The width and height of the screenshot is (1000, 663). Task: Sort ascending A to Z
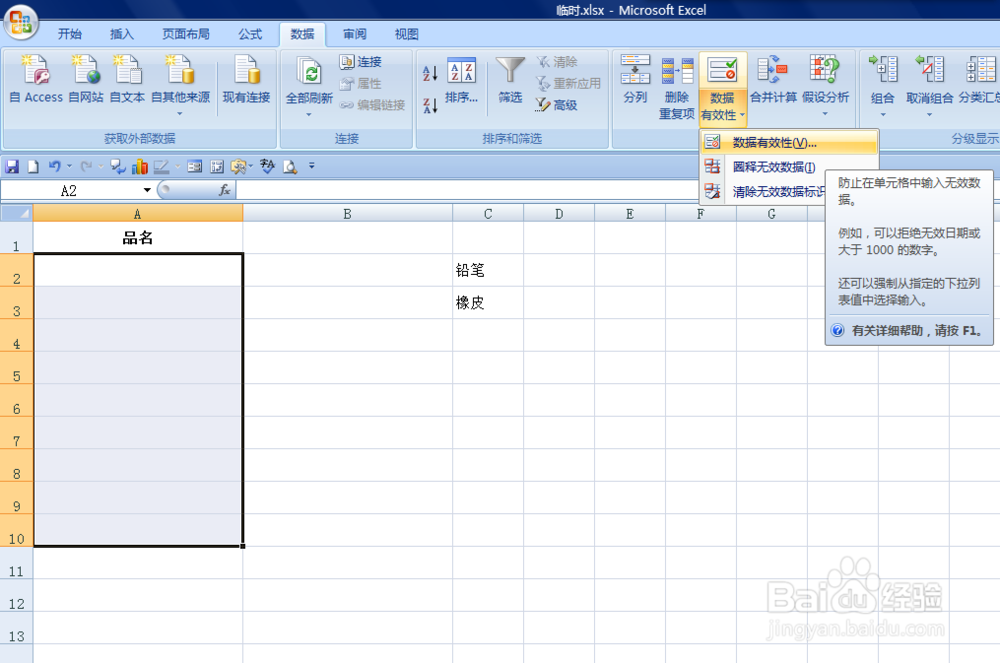point(430,73)
